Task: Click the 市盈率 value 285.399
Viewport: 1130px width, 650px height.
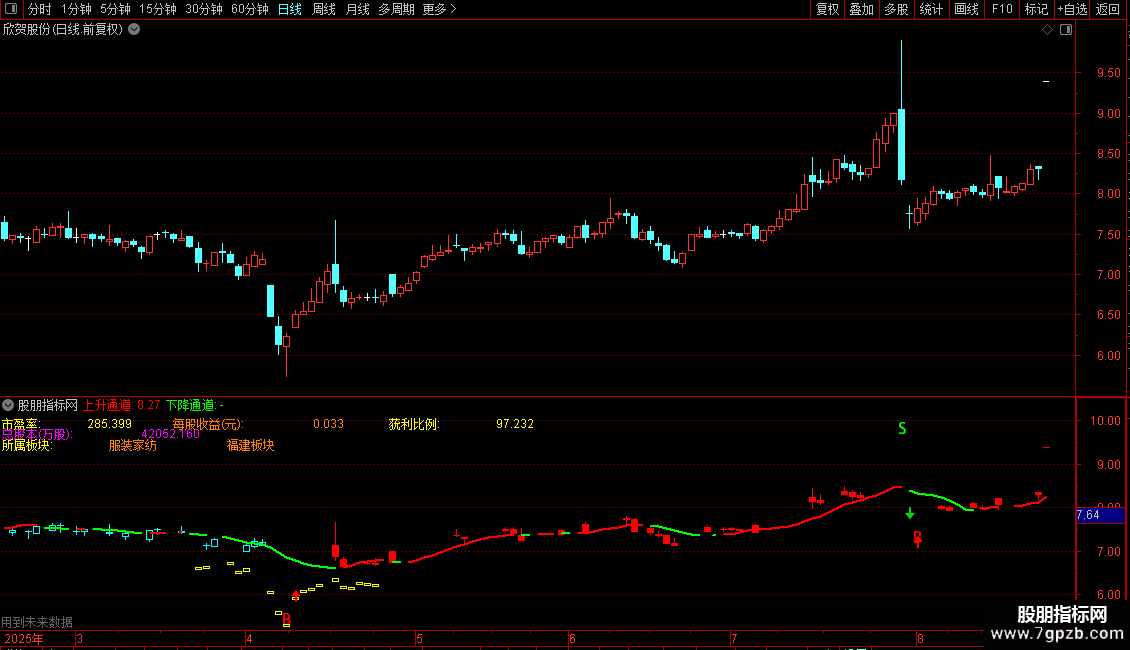Action: point(110,424)
